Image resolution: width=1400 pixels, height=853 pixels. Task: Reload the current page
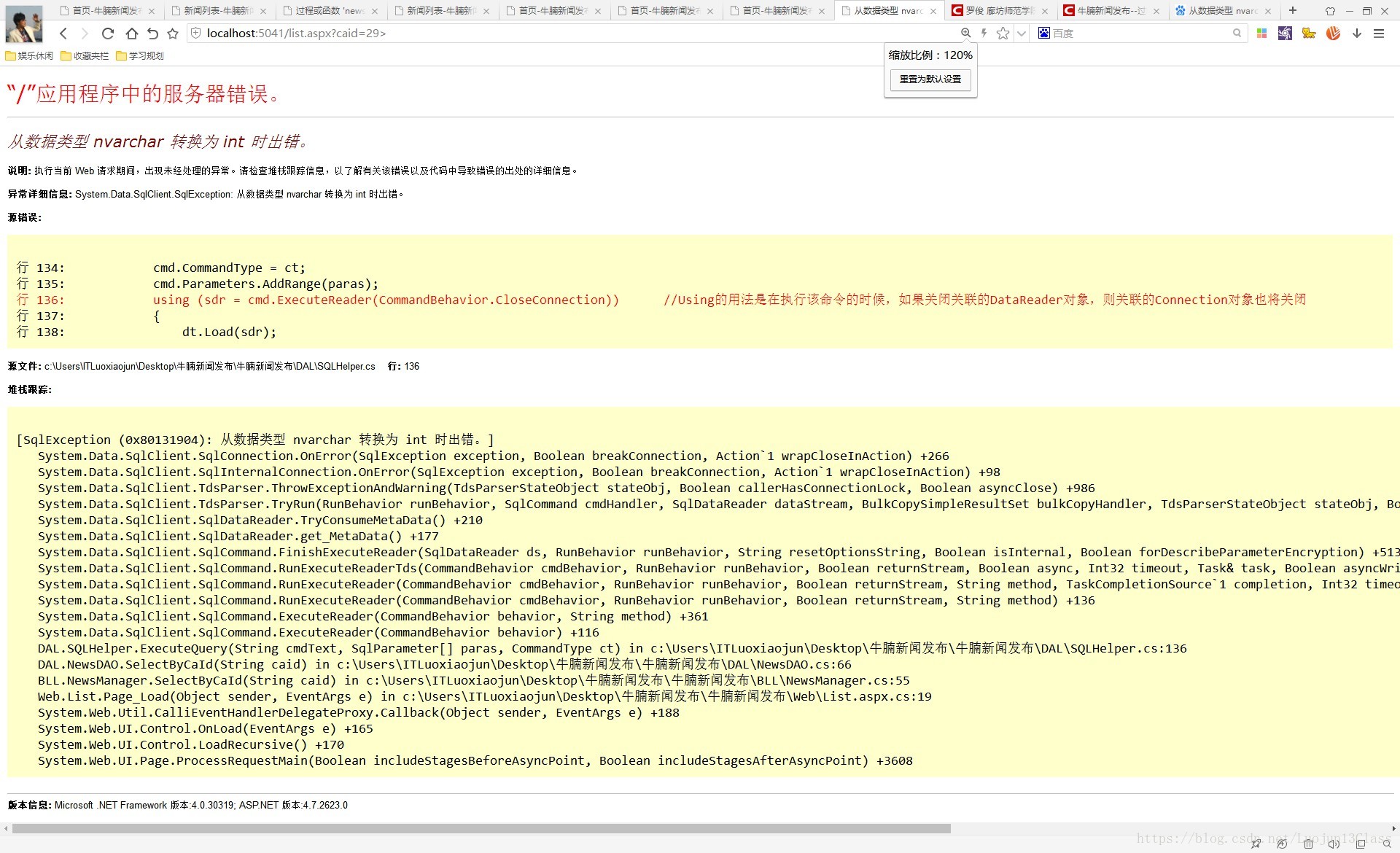[x=108, y=34]
